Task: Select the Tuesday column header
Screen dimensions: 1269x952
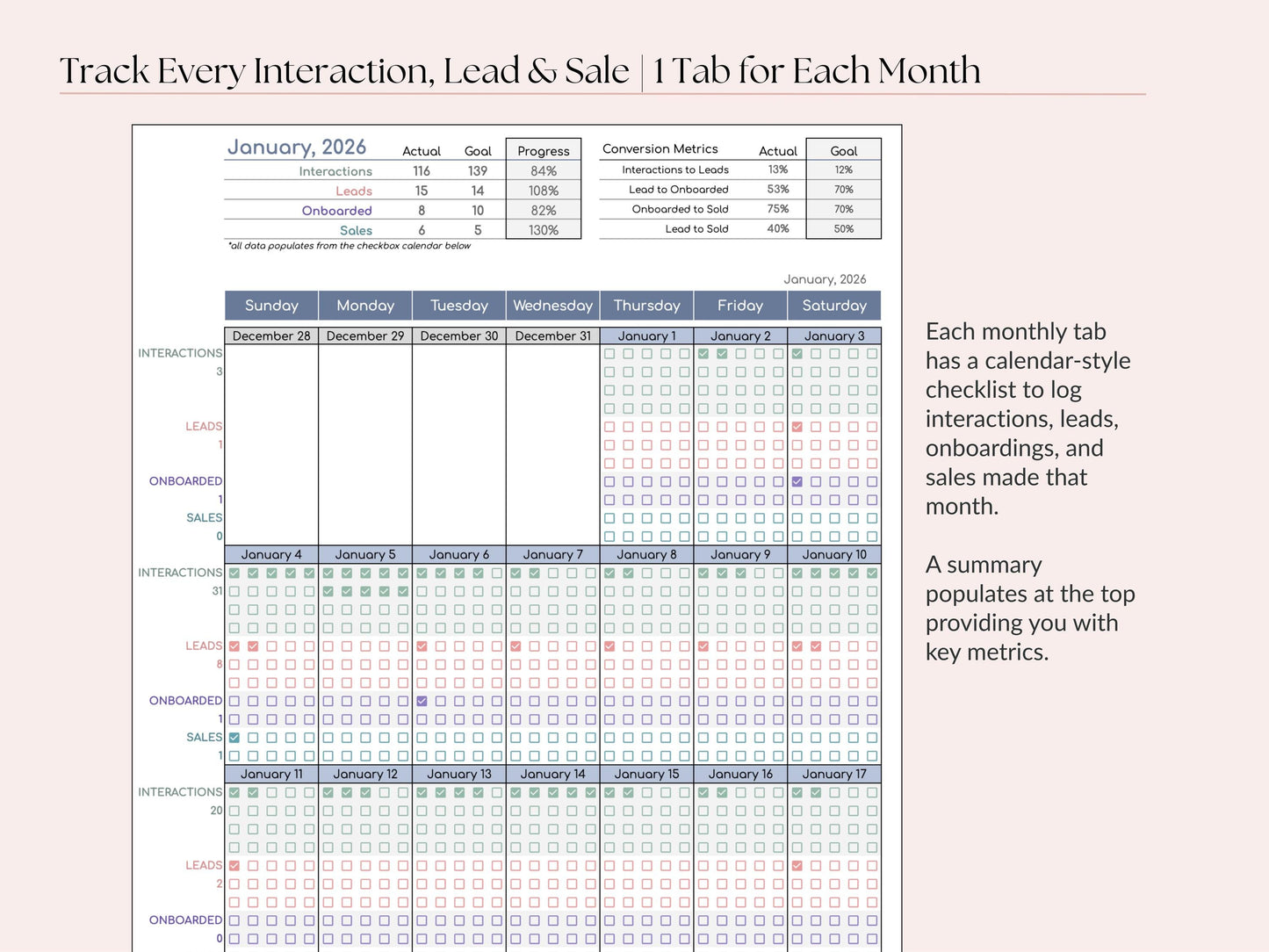Action: [459, 306]
